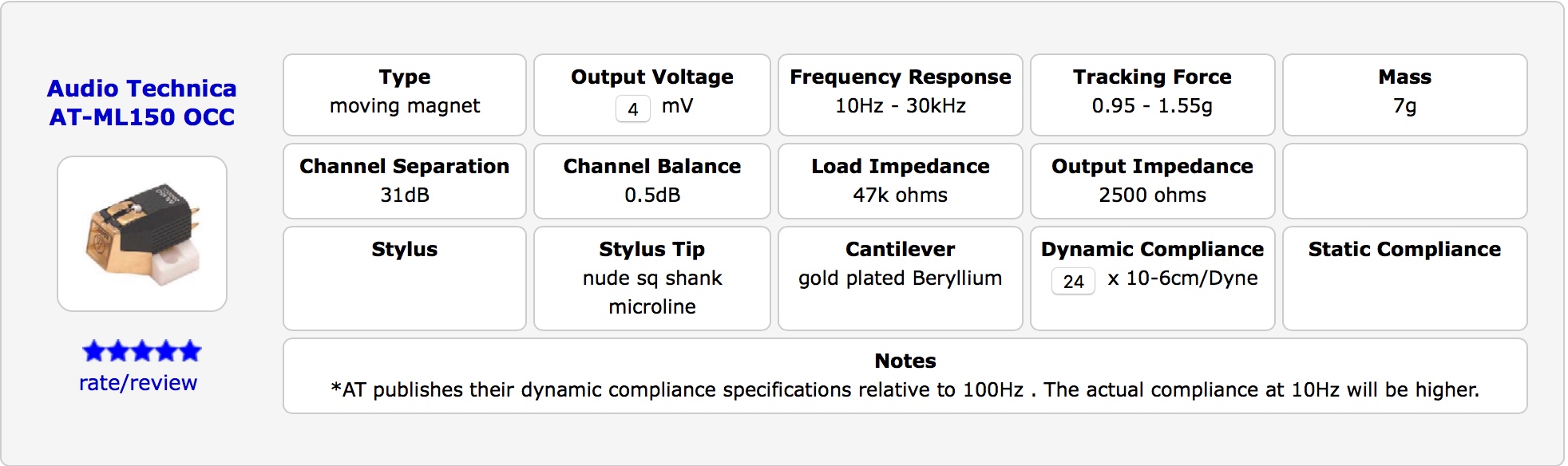Focus the Dynamic Compliance value field
Image resolution: width=1568 pixels, height=466 pixels.
1073,281
